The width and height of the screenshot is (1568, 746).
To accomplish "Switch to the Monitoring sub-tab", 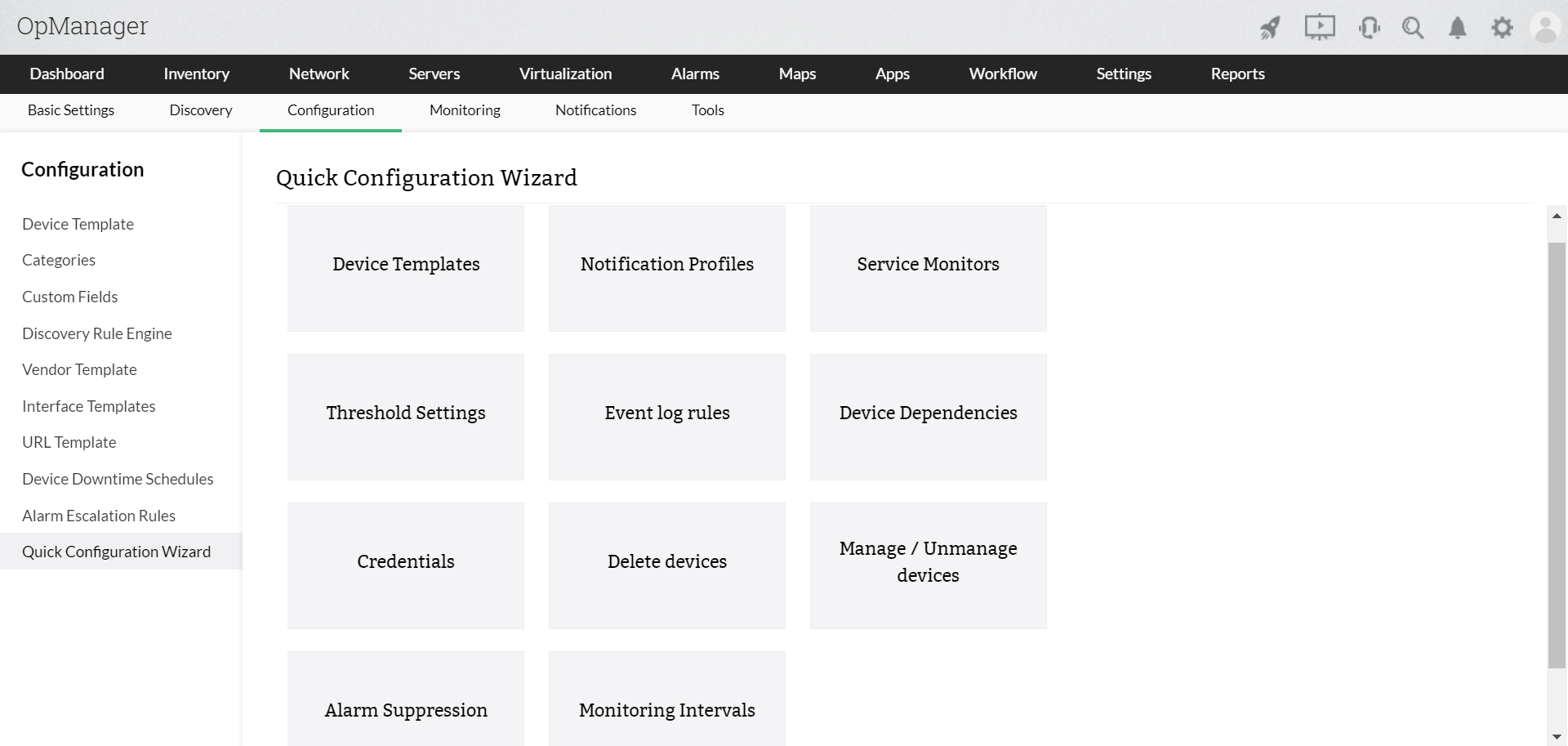I will pos(465,110).
